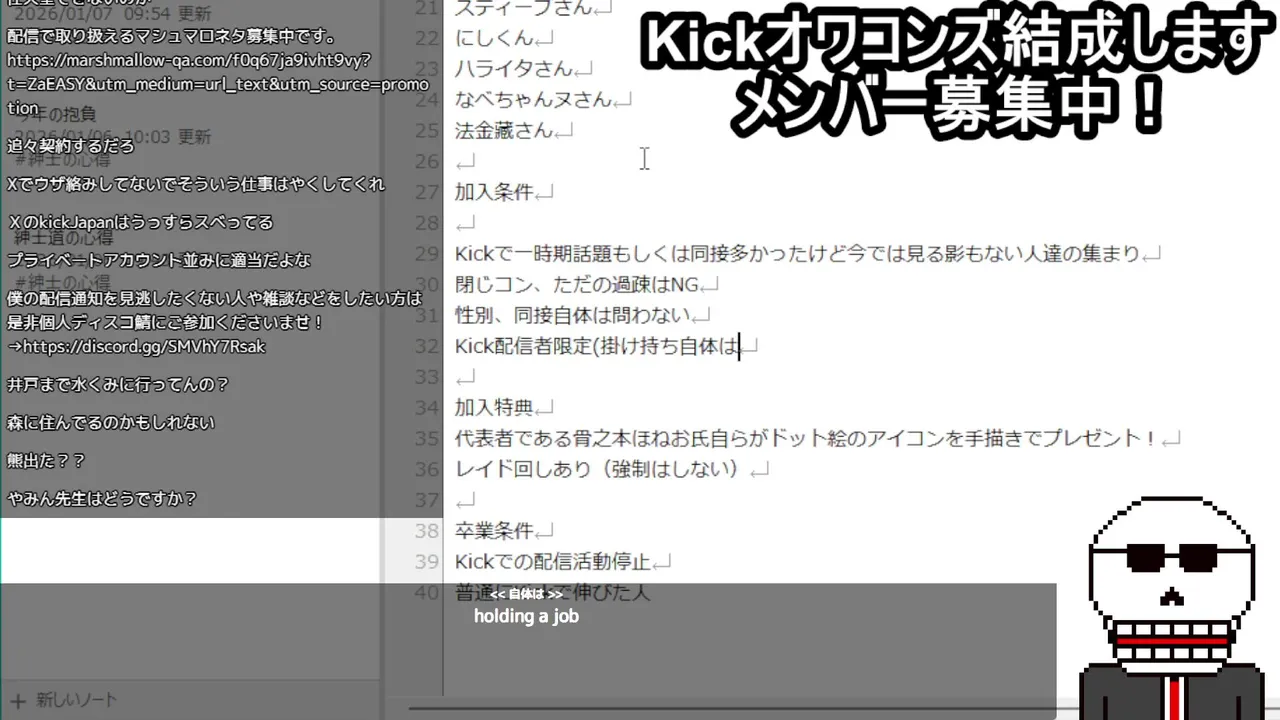
Task: Click the 紳士道の心得 note in the sidebar
Action: [63, 237]
